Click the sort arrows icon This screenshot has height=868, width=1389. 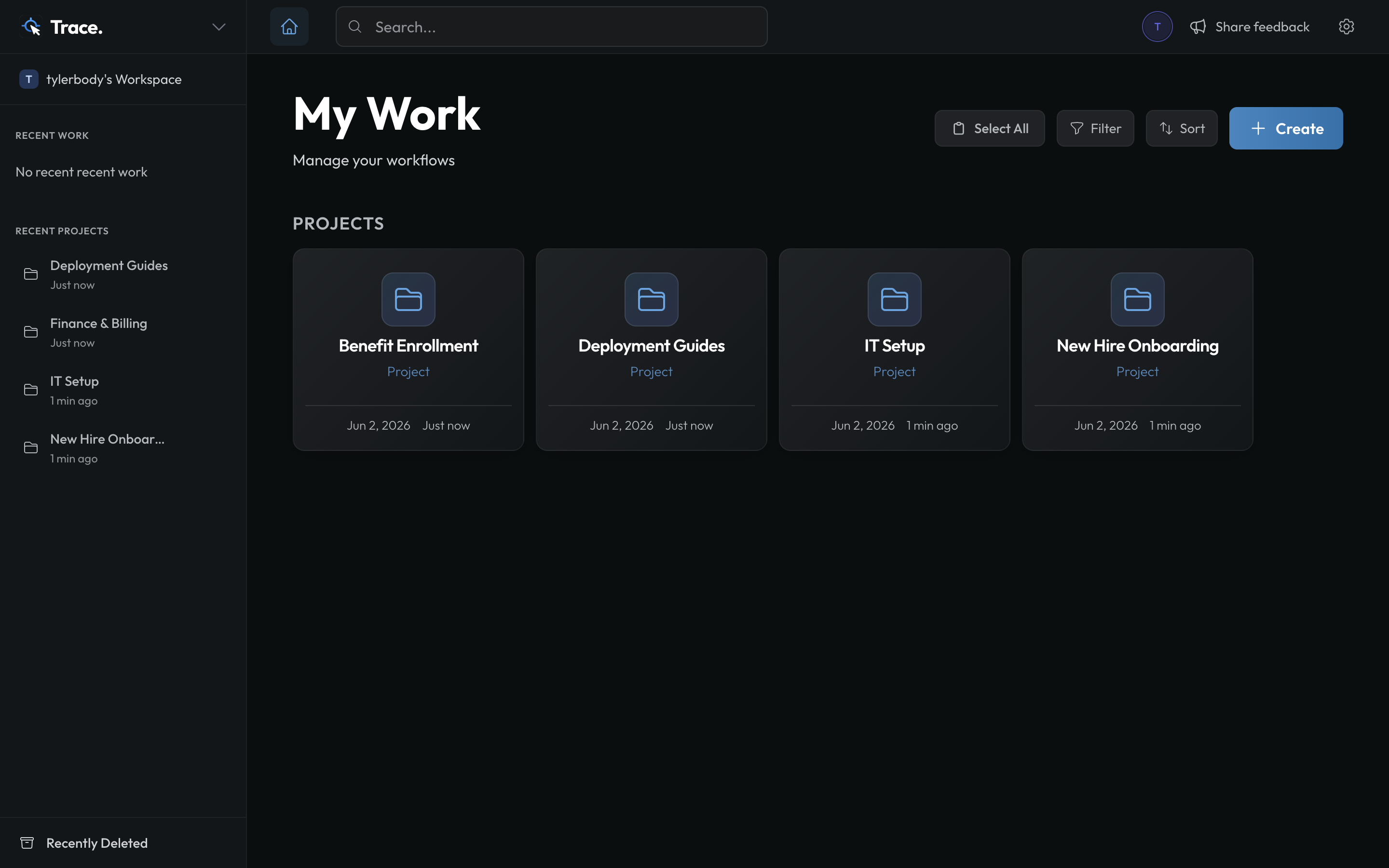coord(1166,129)
